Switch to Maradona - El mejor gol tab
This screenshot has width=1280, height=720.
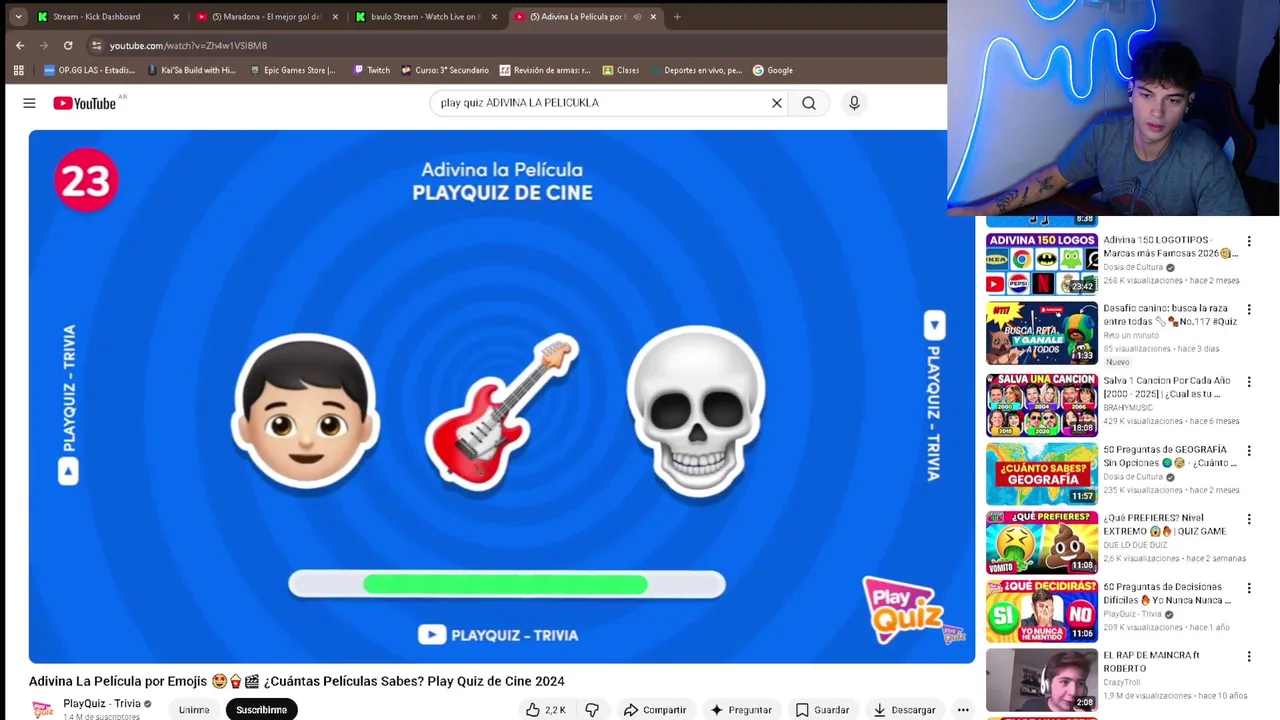[265, 16]
